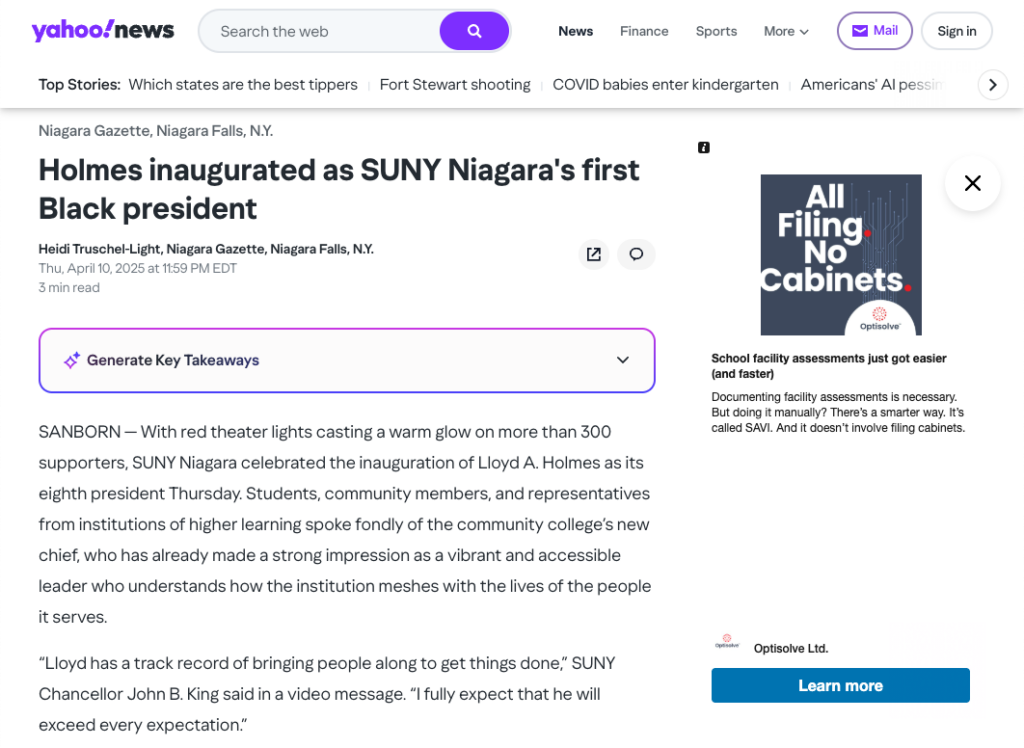Open Yahoo Mail
Screen dimensions: 1024x748
pos(874,31)
